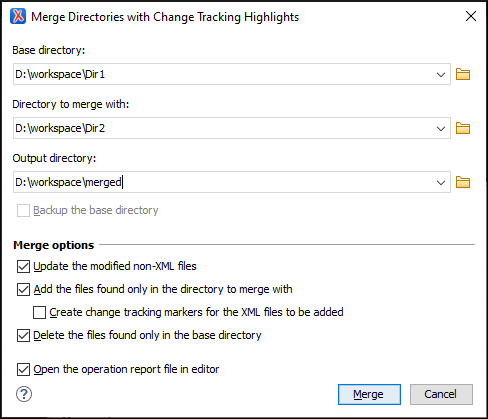
Task: Click the Output directory text field
Action: (x=223, y=182)
